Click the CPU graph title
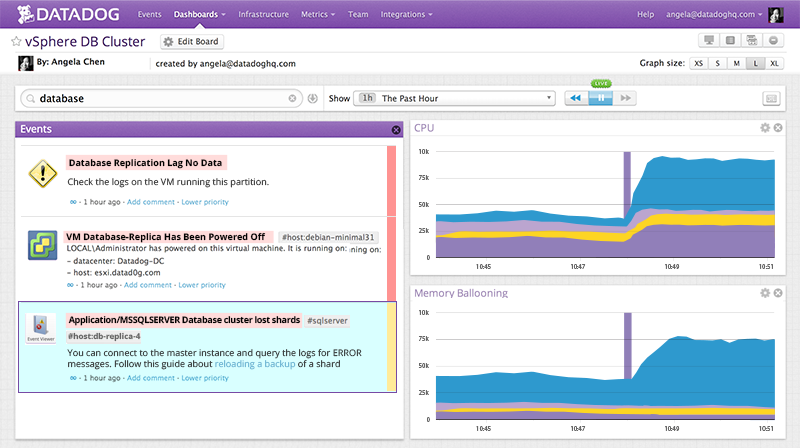The width and height of the screenshot is (800, 448). (x=424, y=128)
